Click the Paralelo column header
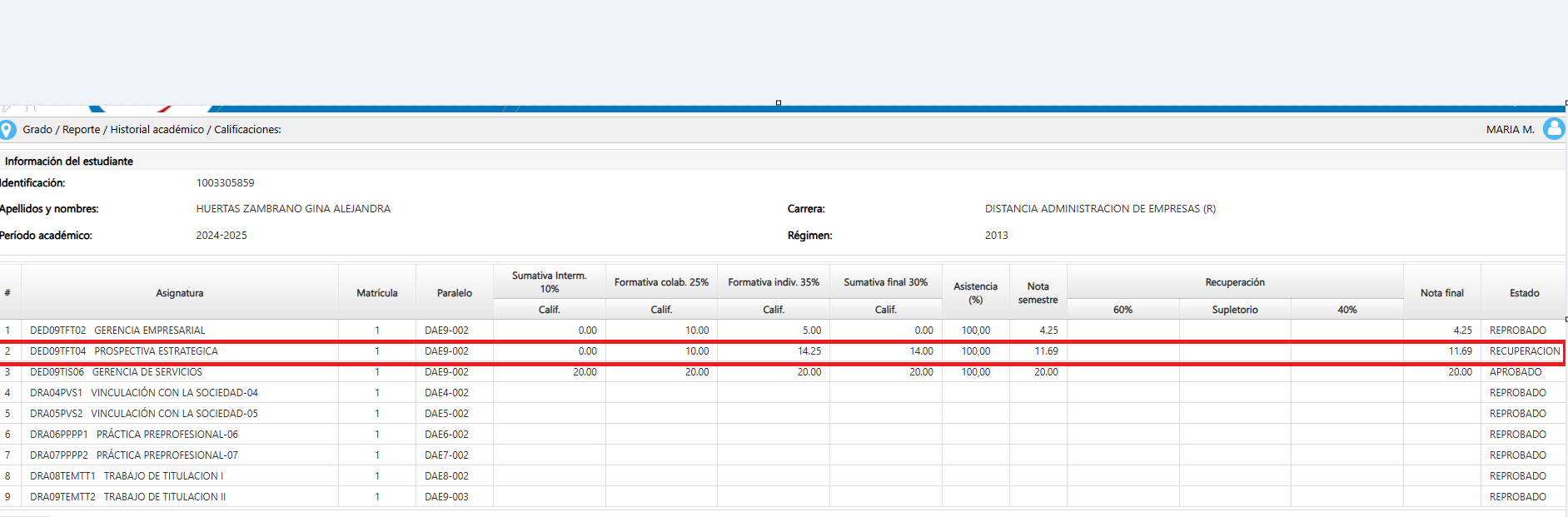 (455, 293)
